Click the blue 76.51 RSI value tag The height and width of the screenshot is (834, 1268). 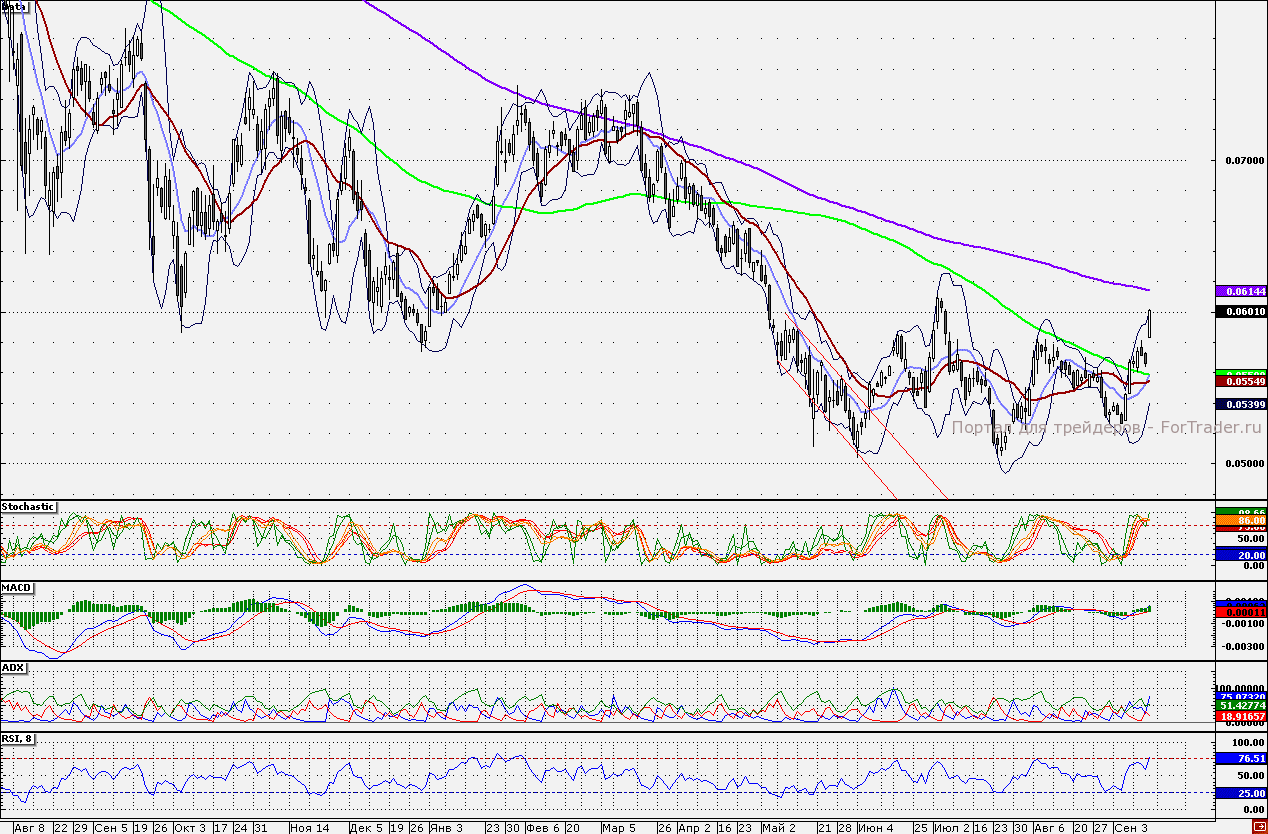pos(1240,759)
